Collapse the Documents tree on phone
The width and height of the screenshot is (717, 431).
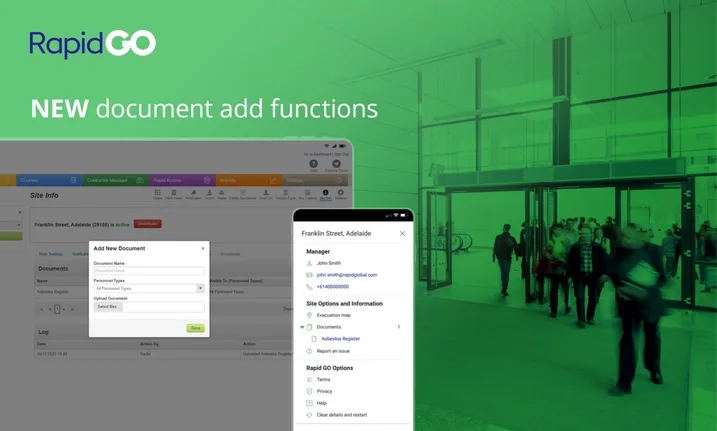coord(302,327)
